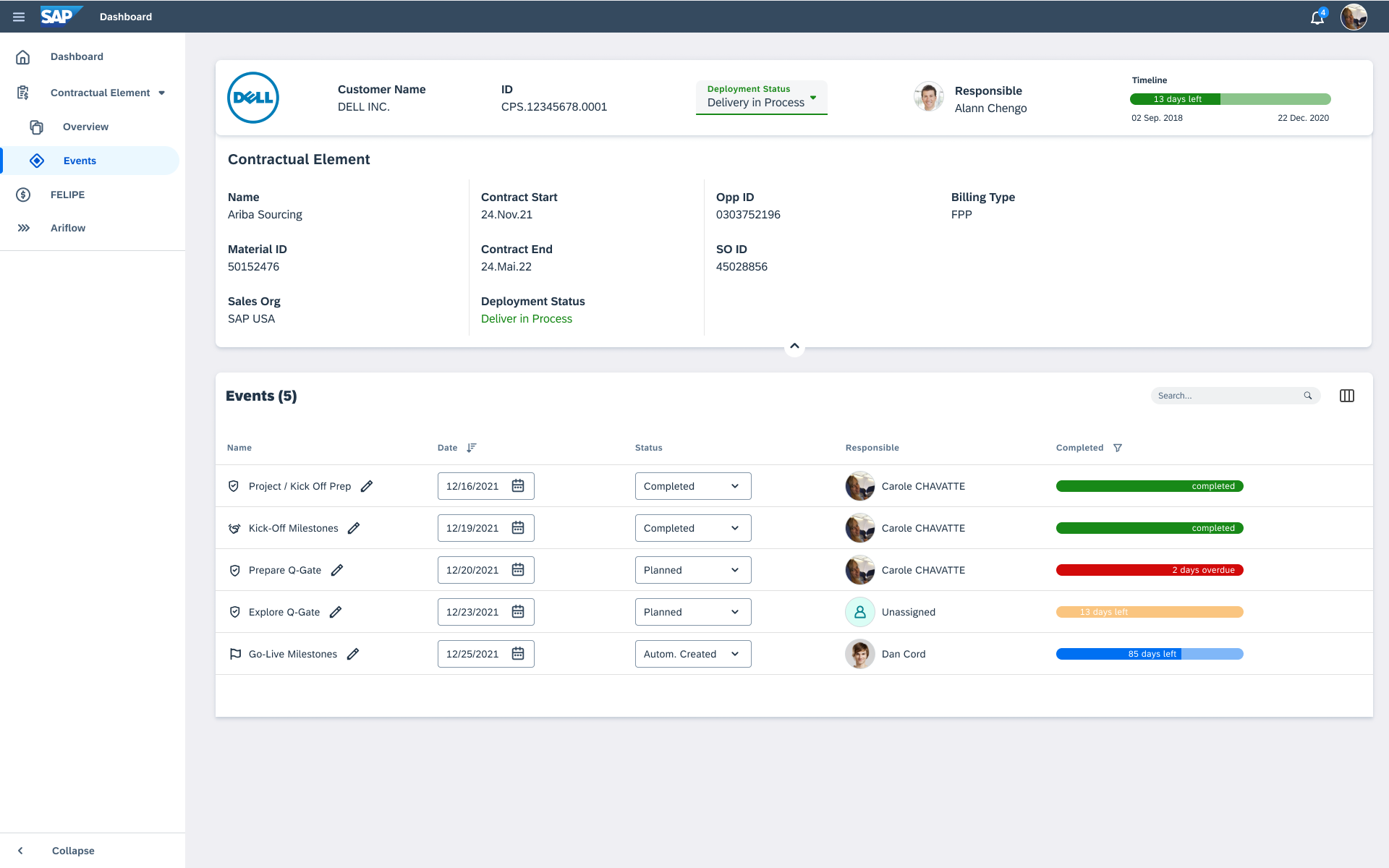Collapse the Contractual Element details panel

click(794, 346)
